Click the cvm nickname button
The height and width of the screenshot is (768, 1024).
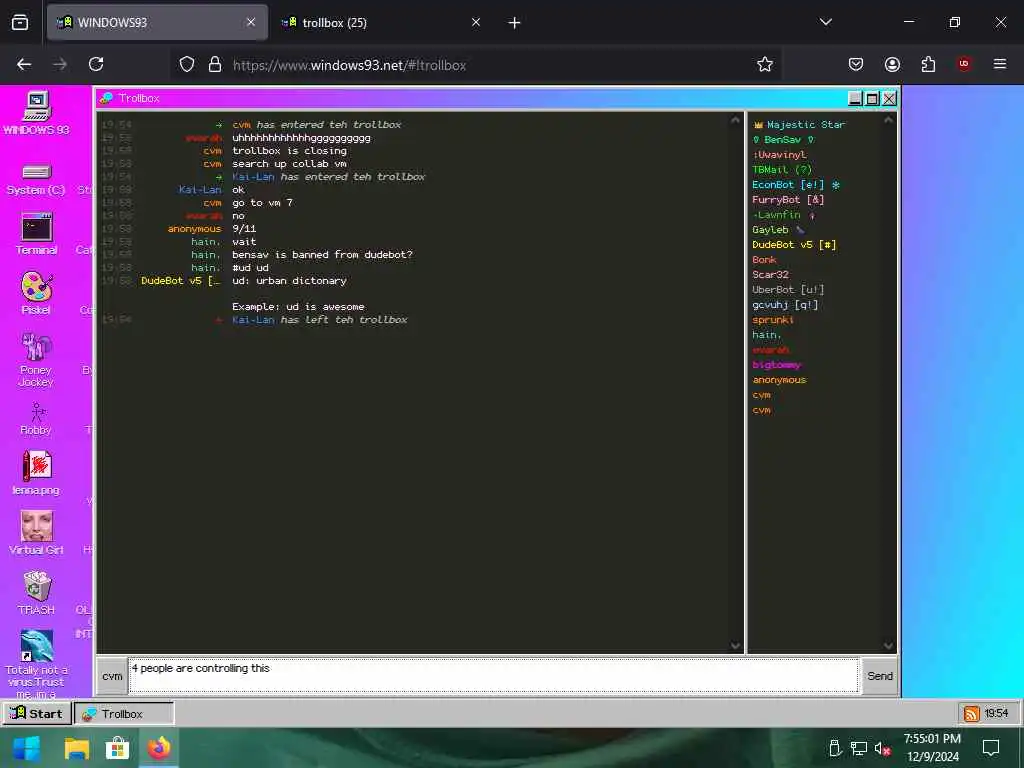112,676
